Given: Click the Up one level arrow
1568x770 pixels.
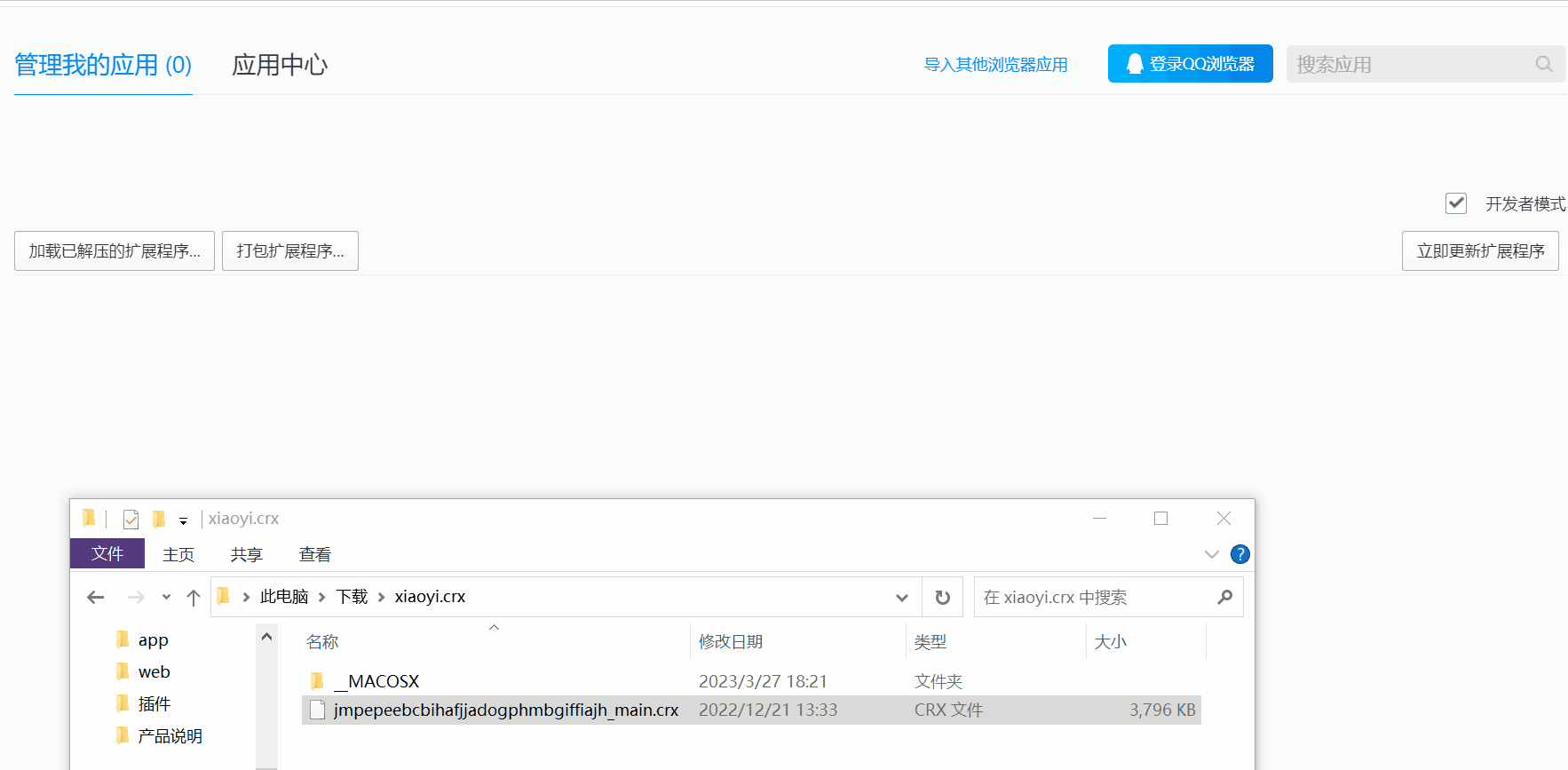Looking at the screenshot, I should coord(194,598).
